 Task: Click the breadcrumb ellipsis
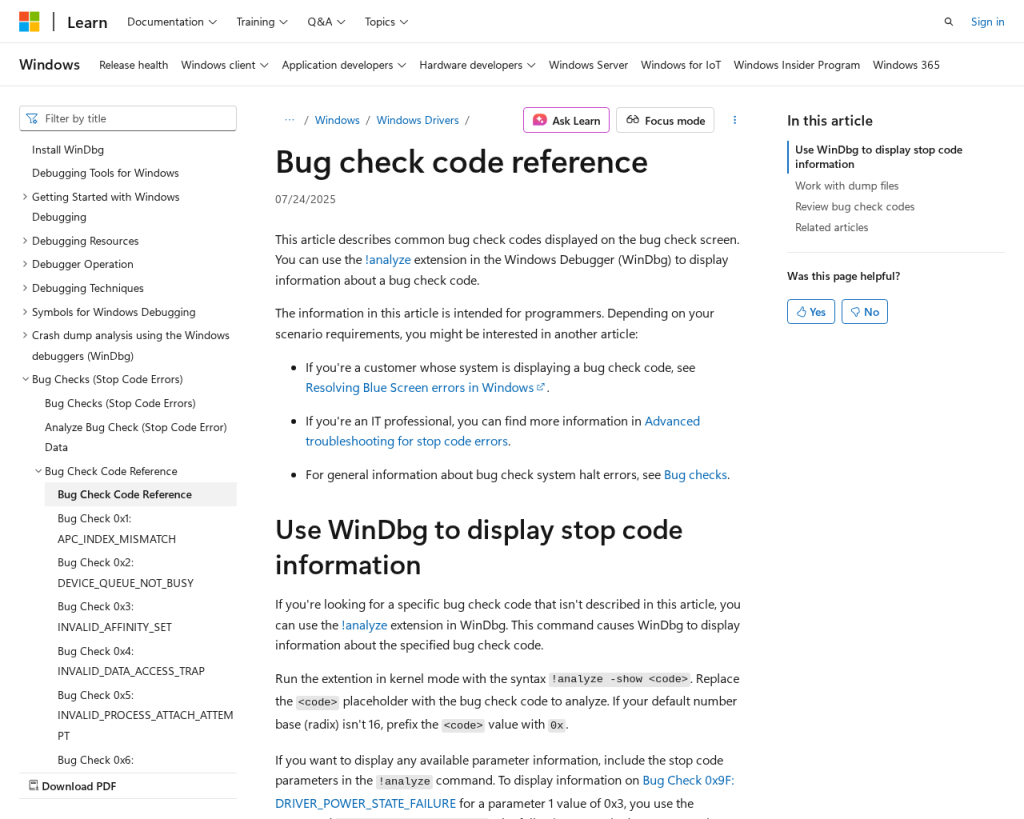tap(289, 120)
